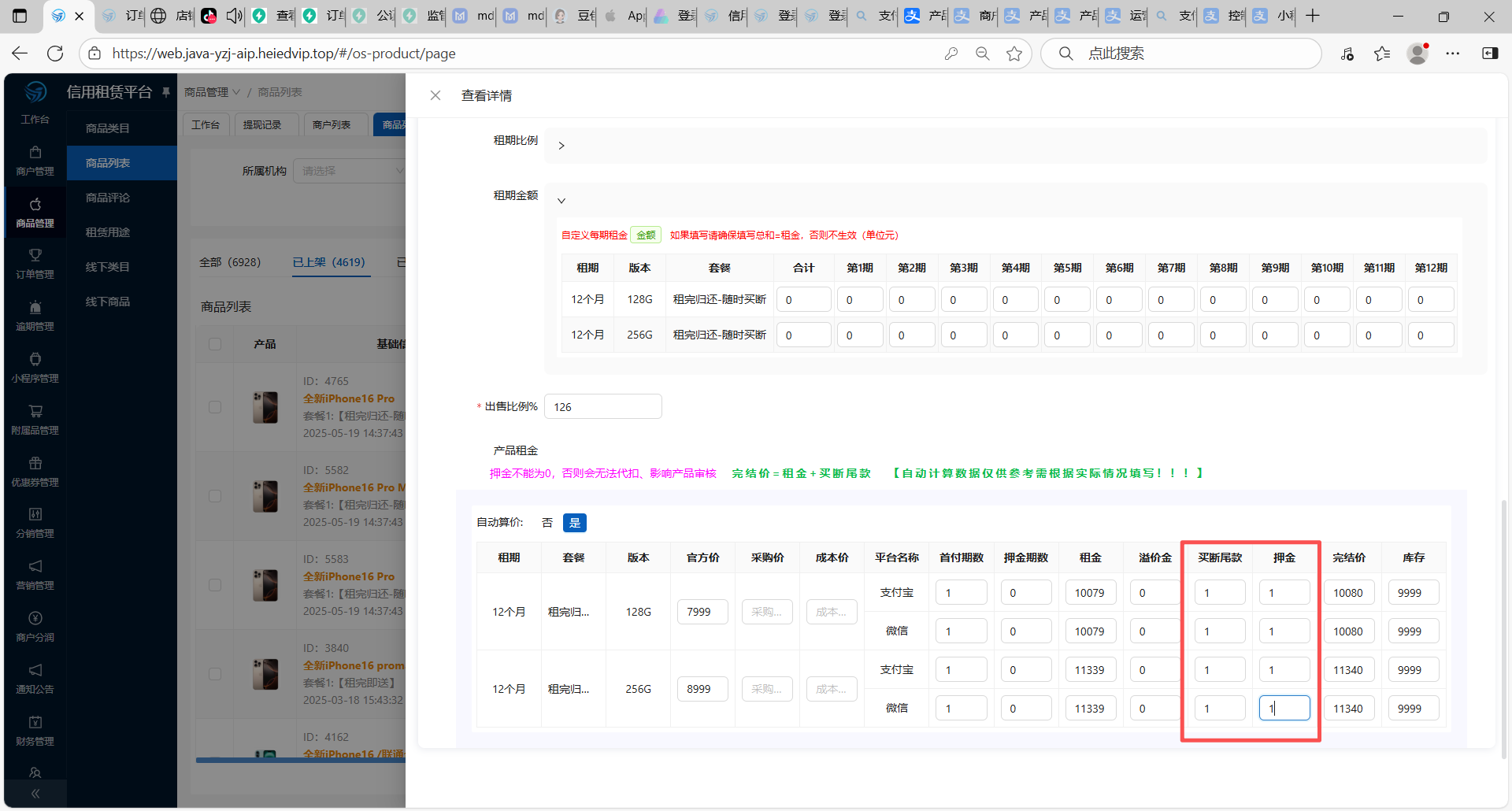Click the 出售比例% input field
Viewport: 1512px width, 811px height.
point(603,406)
